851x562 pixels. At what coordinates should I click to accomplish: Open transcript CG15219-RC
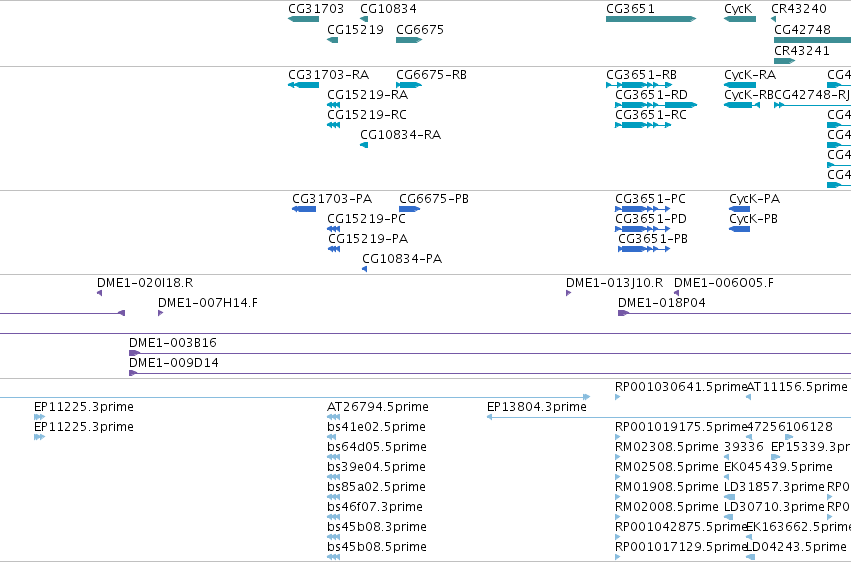point(367,114)
